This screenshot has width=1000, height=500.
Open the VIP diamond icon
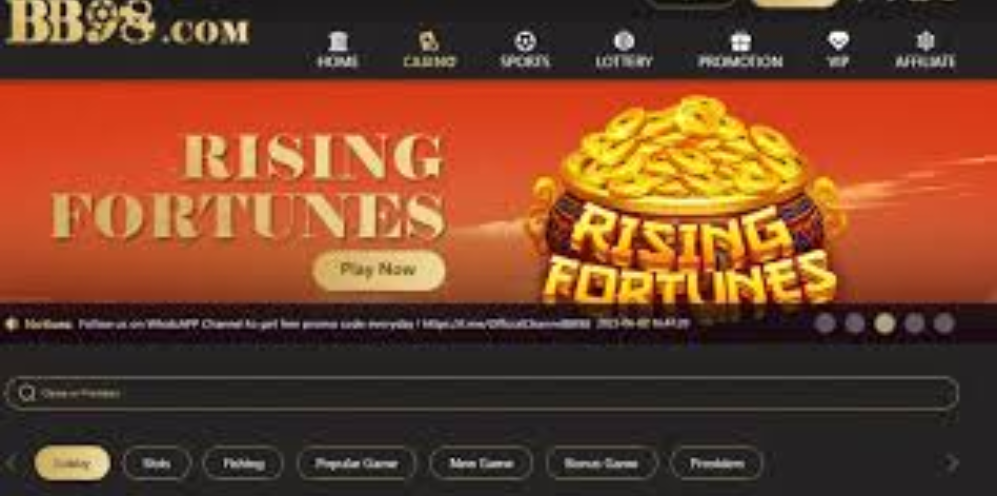tap(838, 41)
